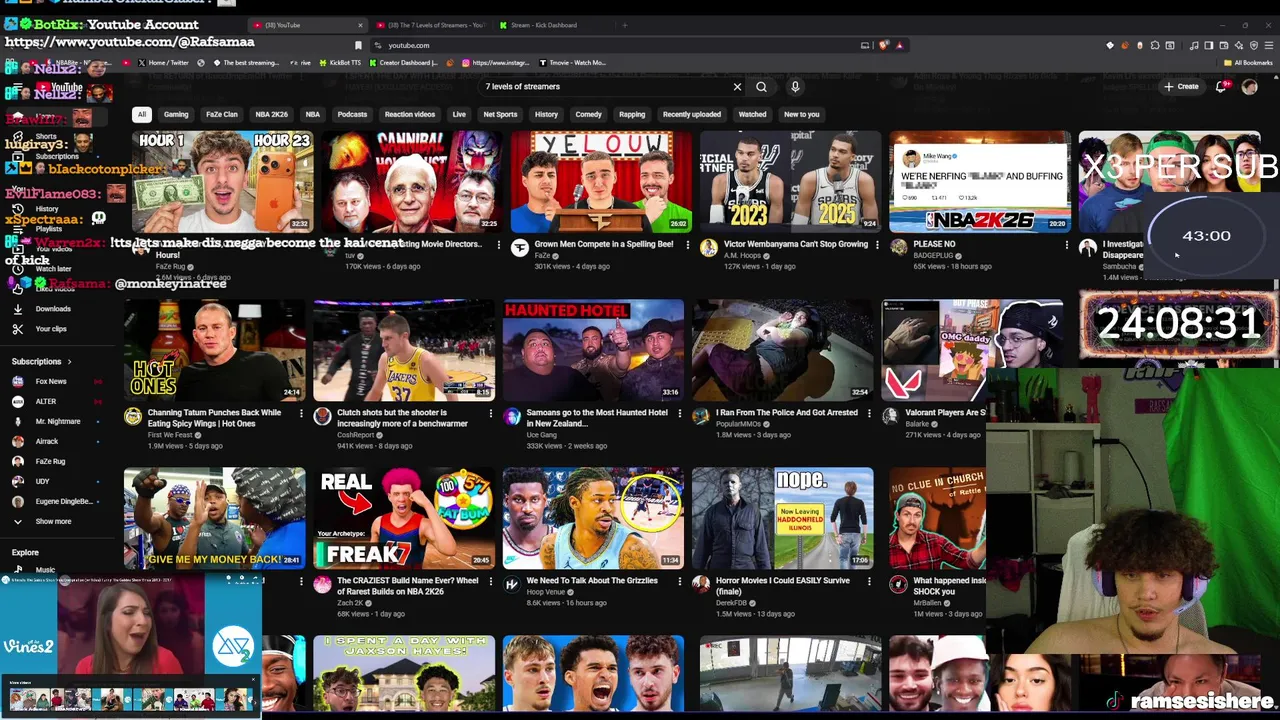Click the Create button
Viewport: 1280px width, 720px height.
tap(1181, 87)
